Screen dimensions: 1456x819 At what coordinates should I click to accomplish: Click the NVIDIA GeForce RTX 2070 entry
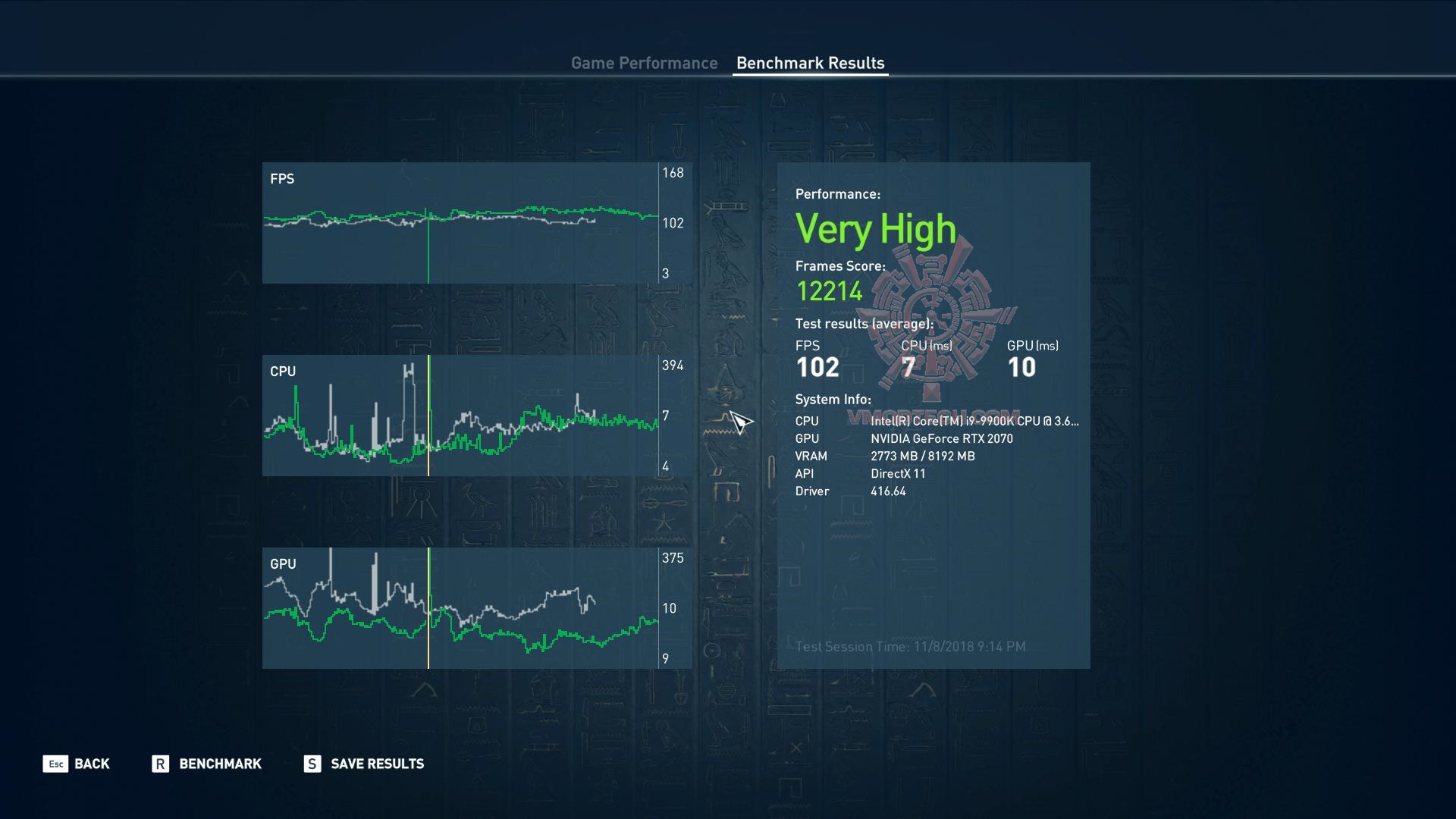(x=941, y=438)
